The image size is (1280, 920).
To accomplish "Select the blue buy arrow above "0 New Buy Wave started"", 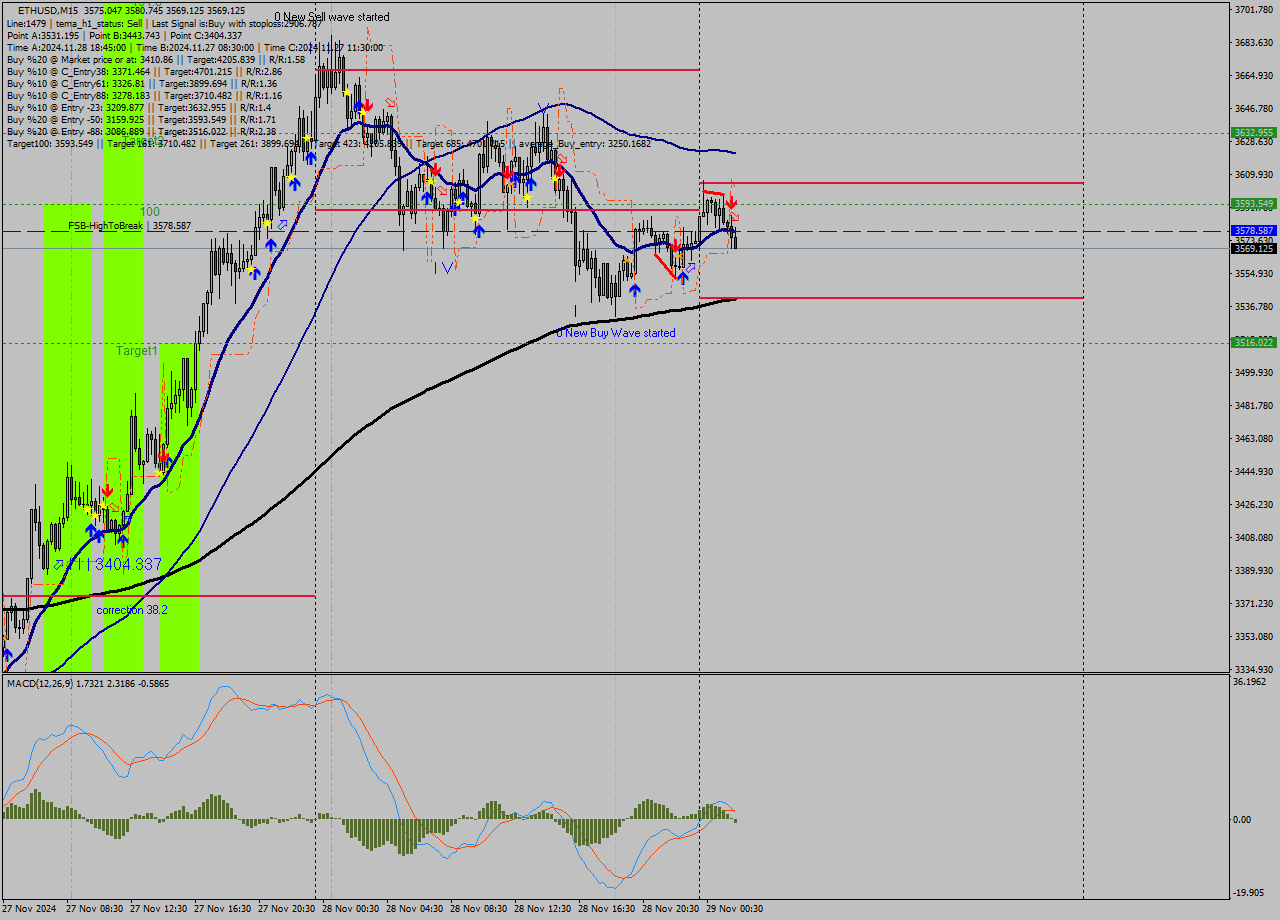I will 635,289.
